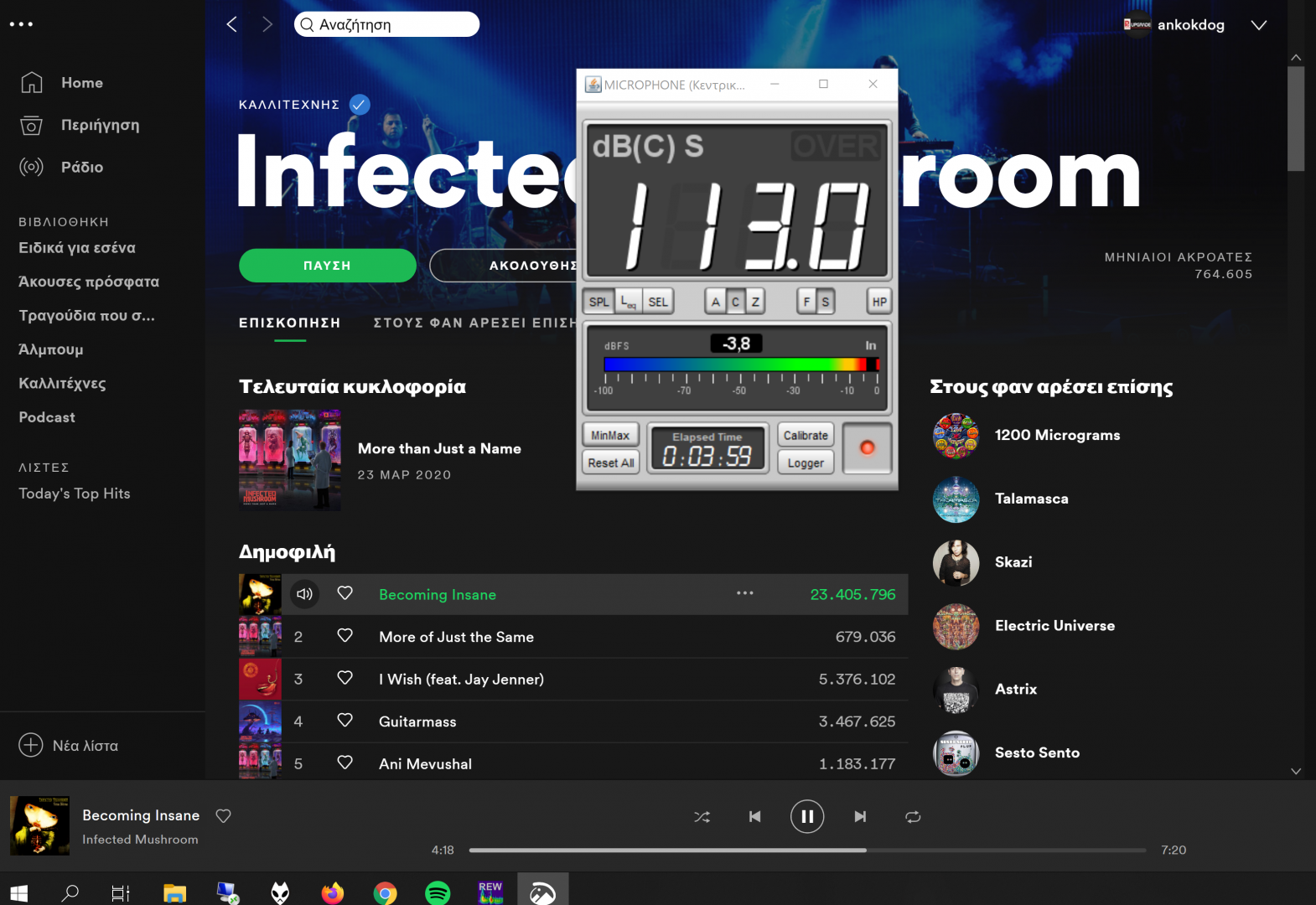
Task: Open Logger in meter window
Action: click(806, 463)
